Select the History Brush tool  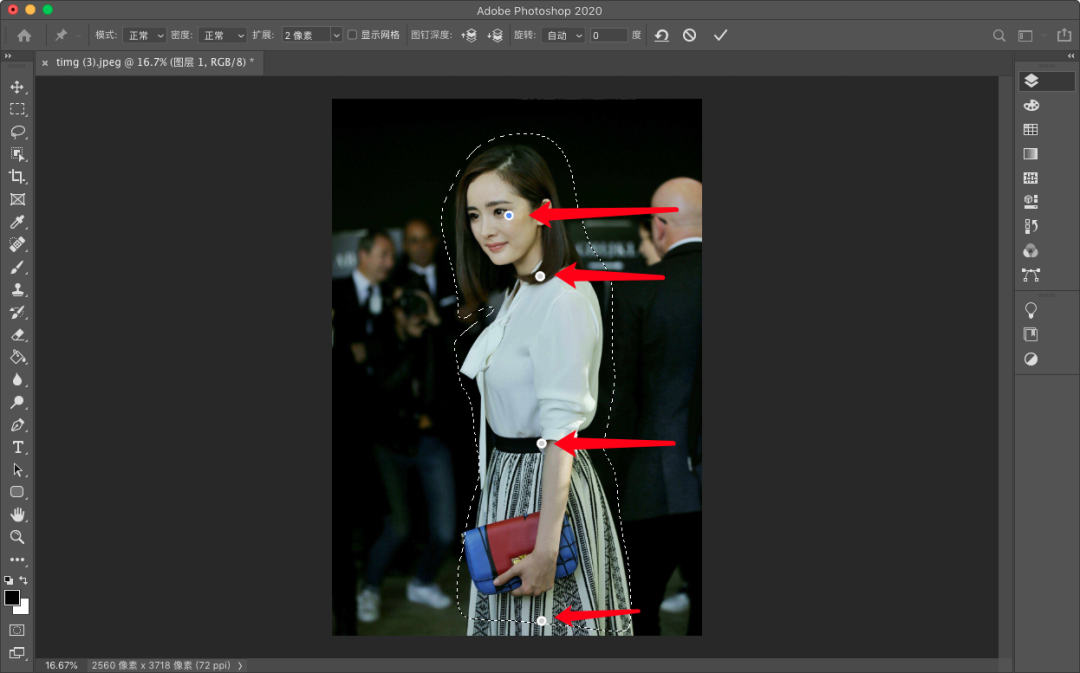[17, 312]
